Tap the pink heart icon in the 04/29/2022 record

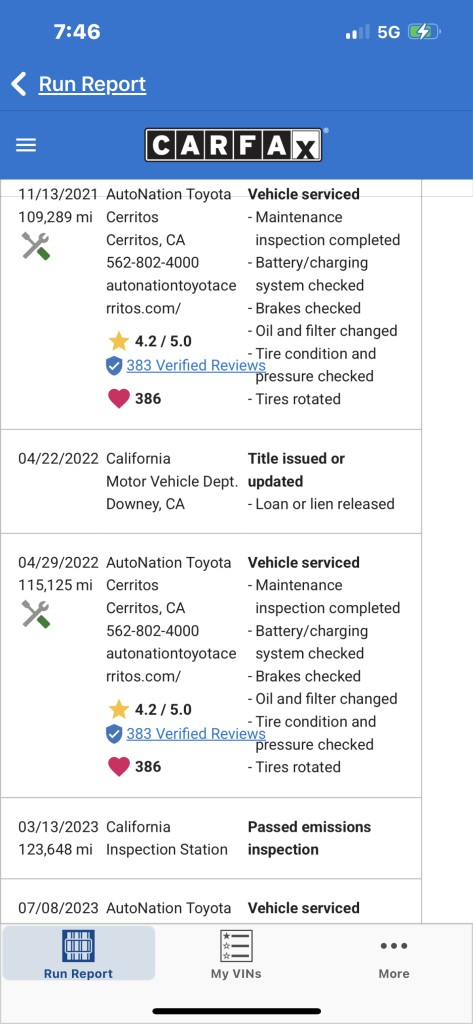pos(118,767)
